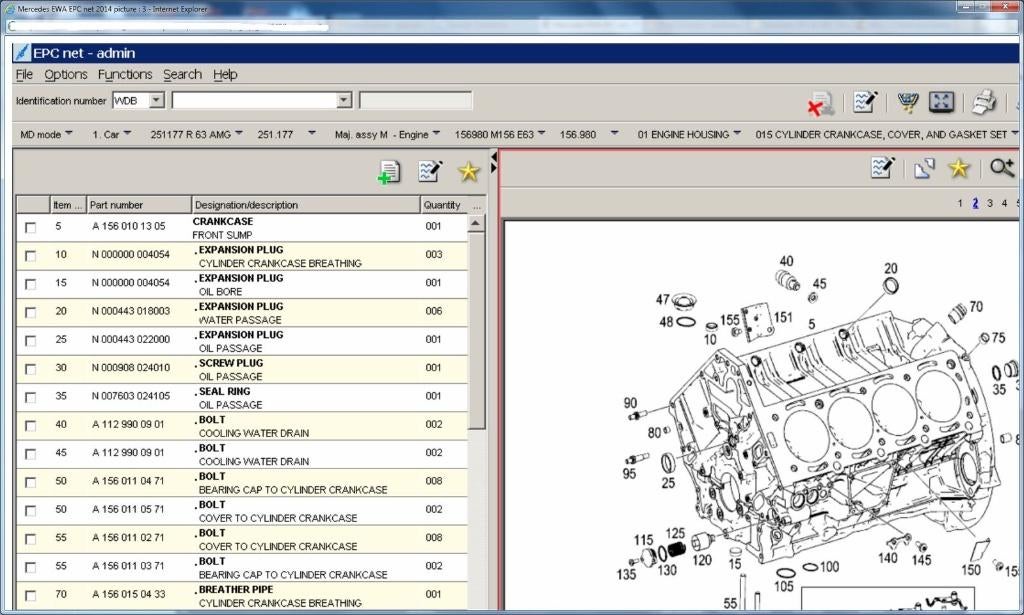1024x615 pixels.
Task: Open the parts shopping basket
Action: (x=908, y=101)
